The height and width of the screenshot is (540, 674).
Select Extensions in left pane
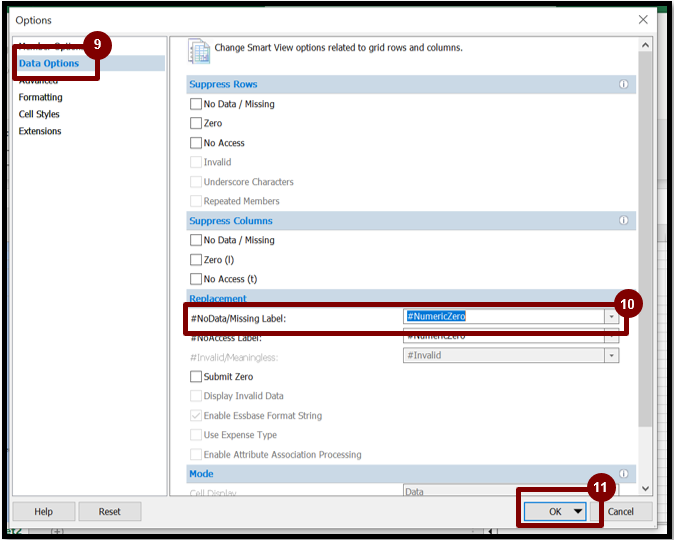tap(40, 131)
